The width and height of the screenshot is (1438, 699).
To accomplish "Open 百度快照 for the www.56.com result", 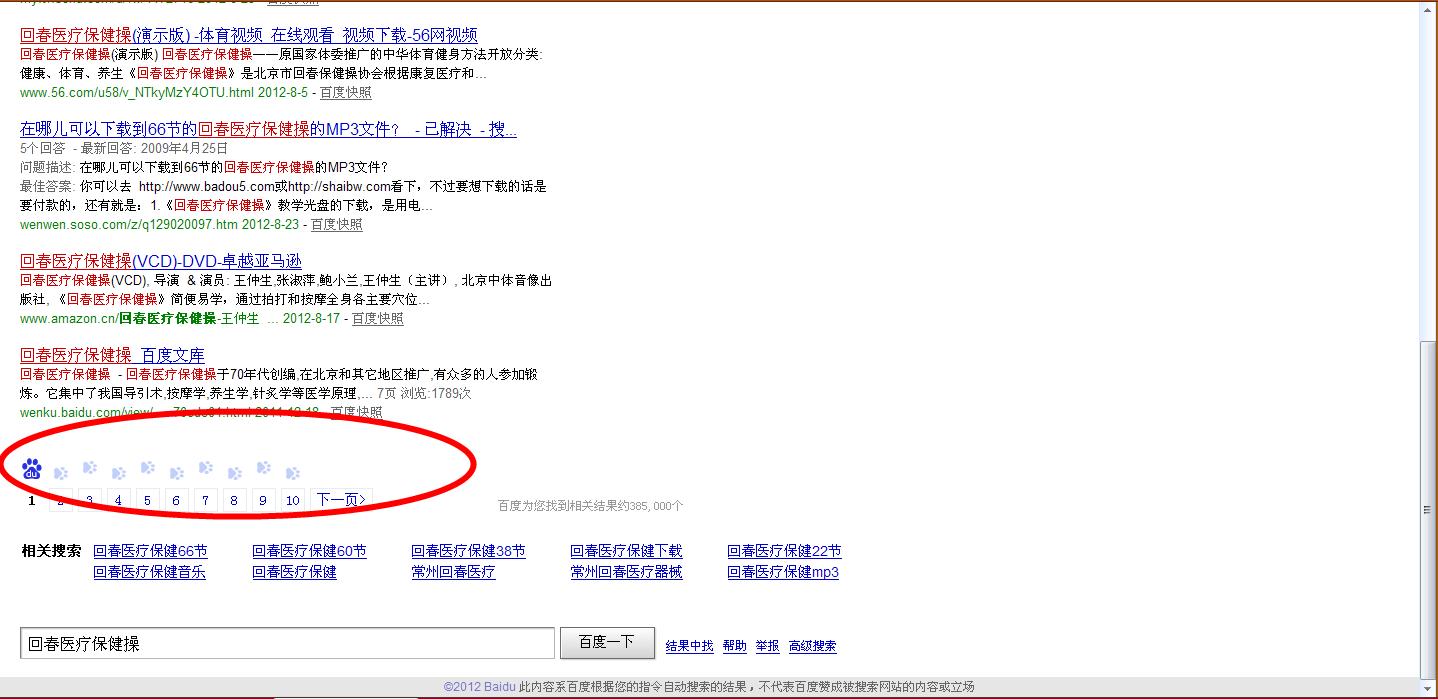I will [x=345, y=92].
